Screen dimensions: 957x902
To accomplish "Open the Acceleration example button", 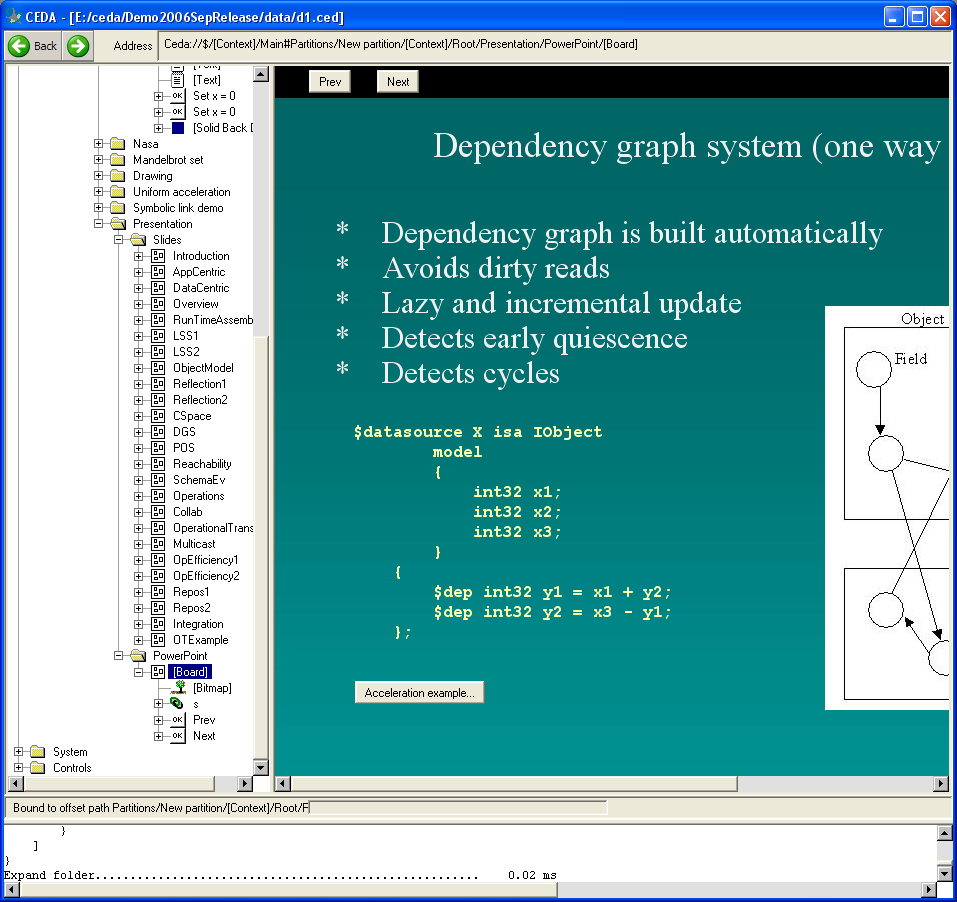I will (x=419, y=693).
